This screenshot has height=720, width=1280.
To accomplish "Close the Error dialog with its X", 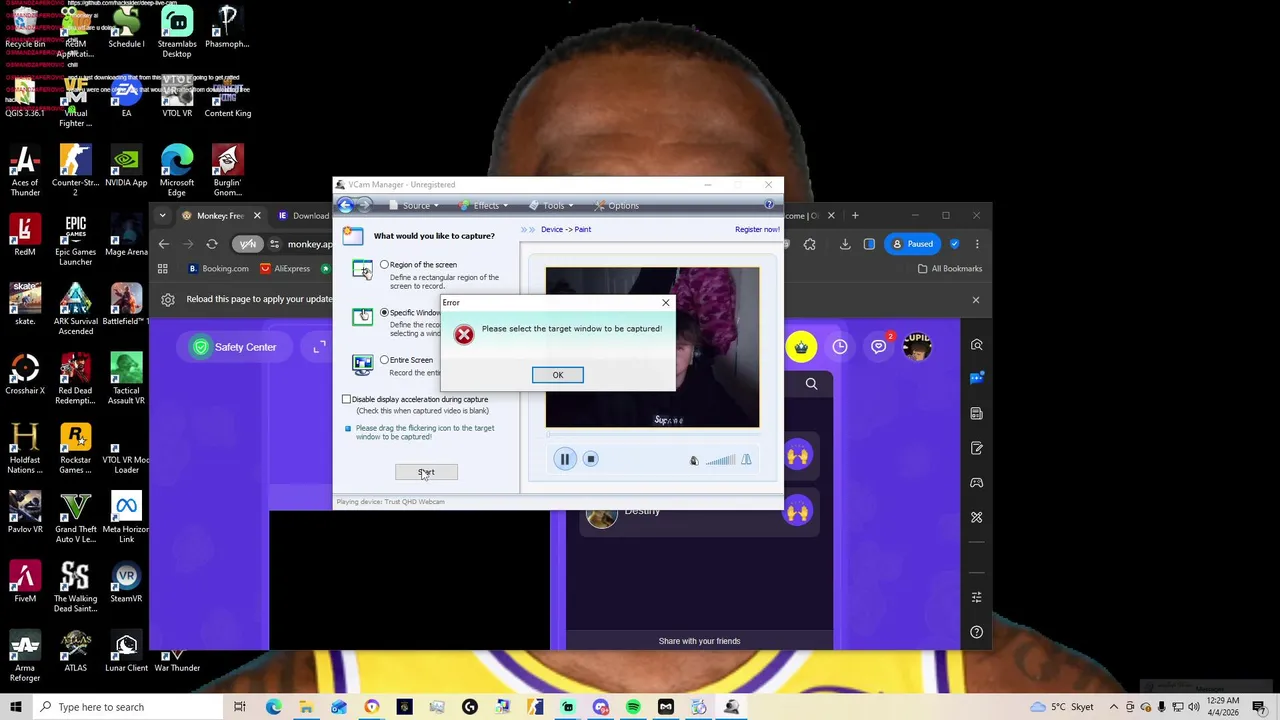I will (665, 302).
